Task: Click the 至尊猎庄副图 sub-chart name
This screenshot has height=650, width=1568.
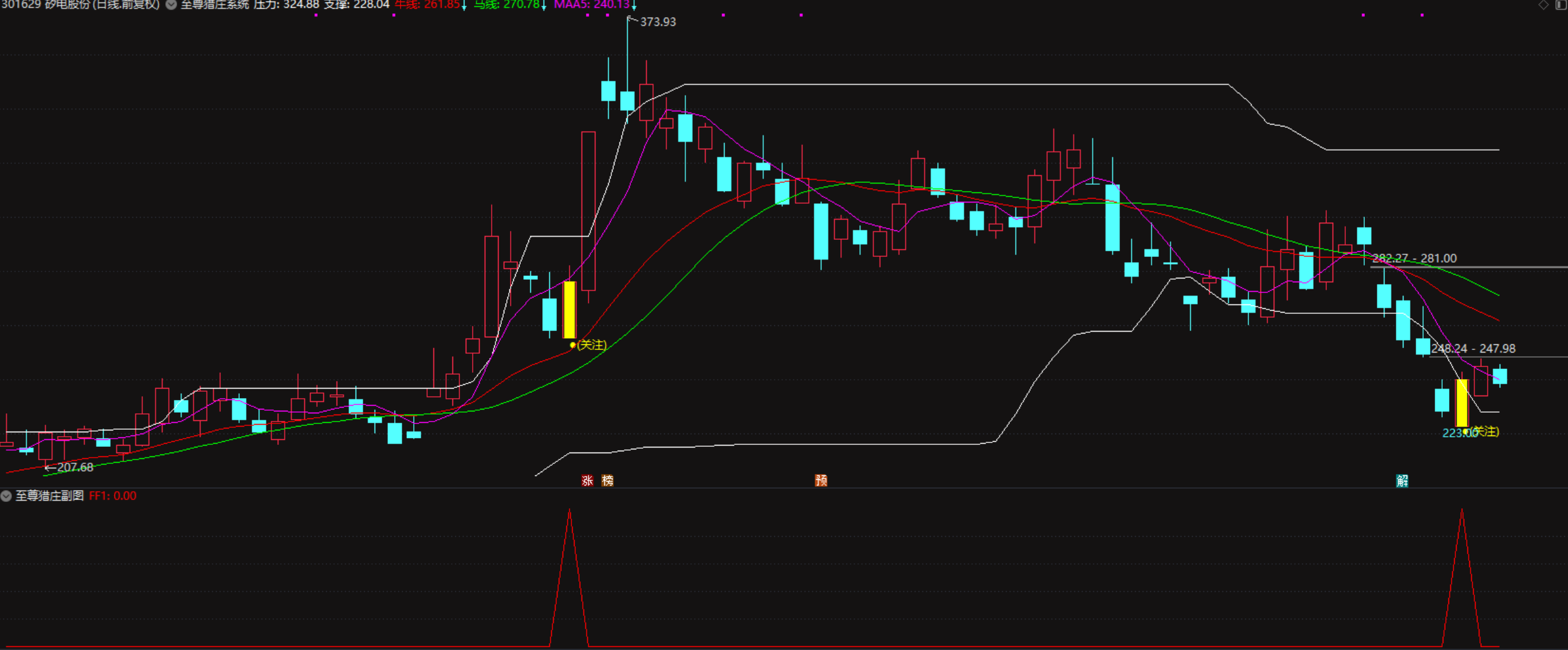Action: (x=49, y=496)
